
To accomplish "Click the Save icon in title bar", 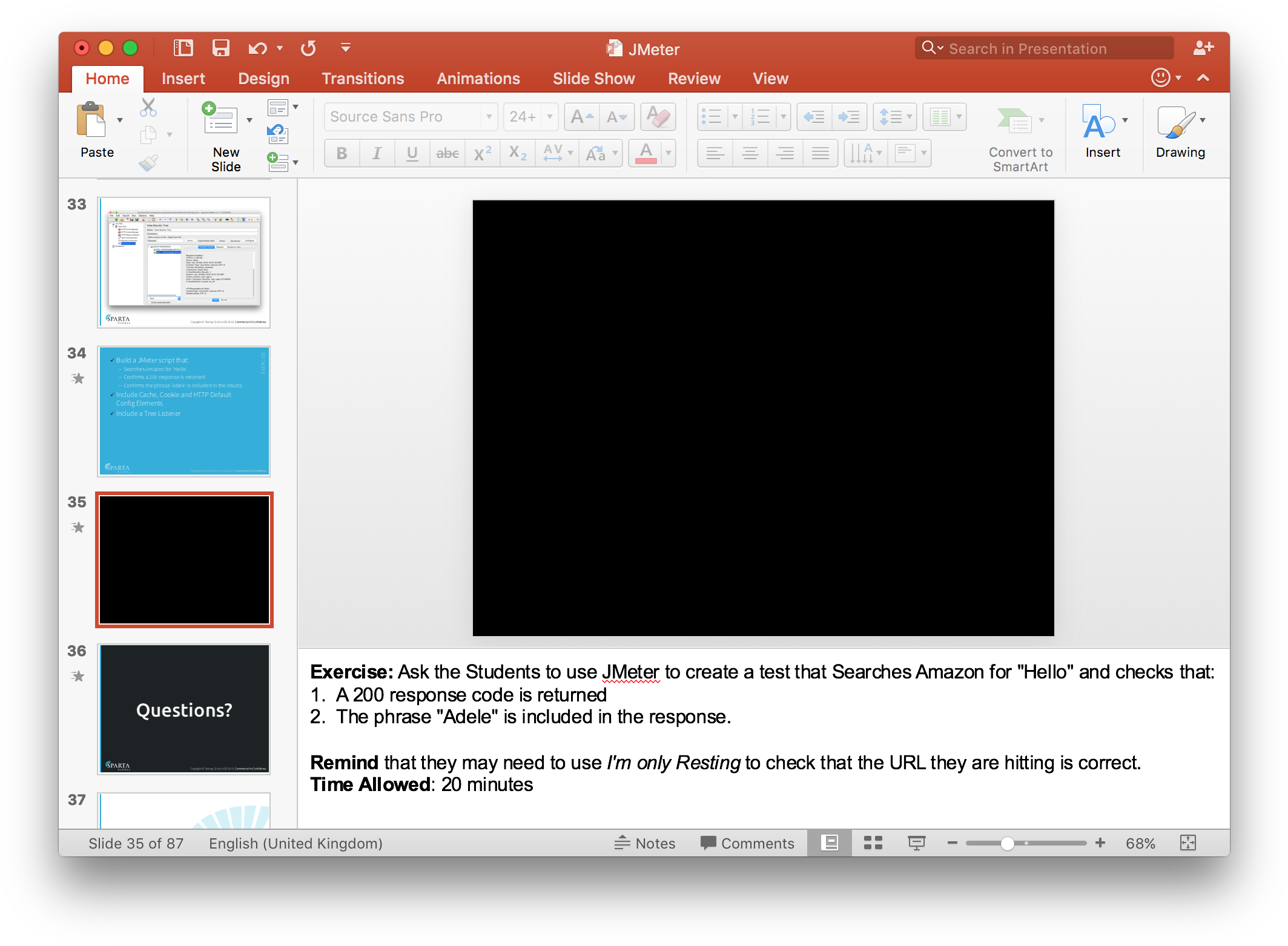I will pyautogui.click(x=220, y=48).
